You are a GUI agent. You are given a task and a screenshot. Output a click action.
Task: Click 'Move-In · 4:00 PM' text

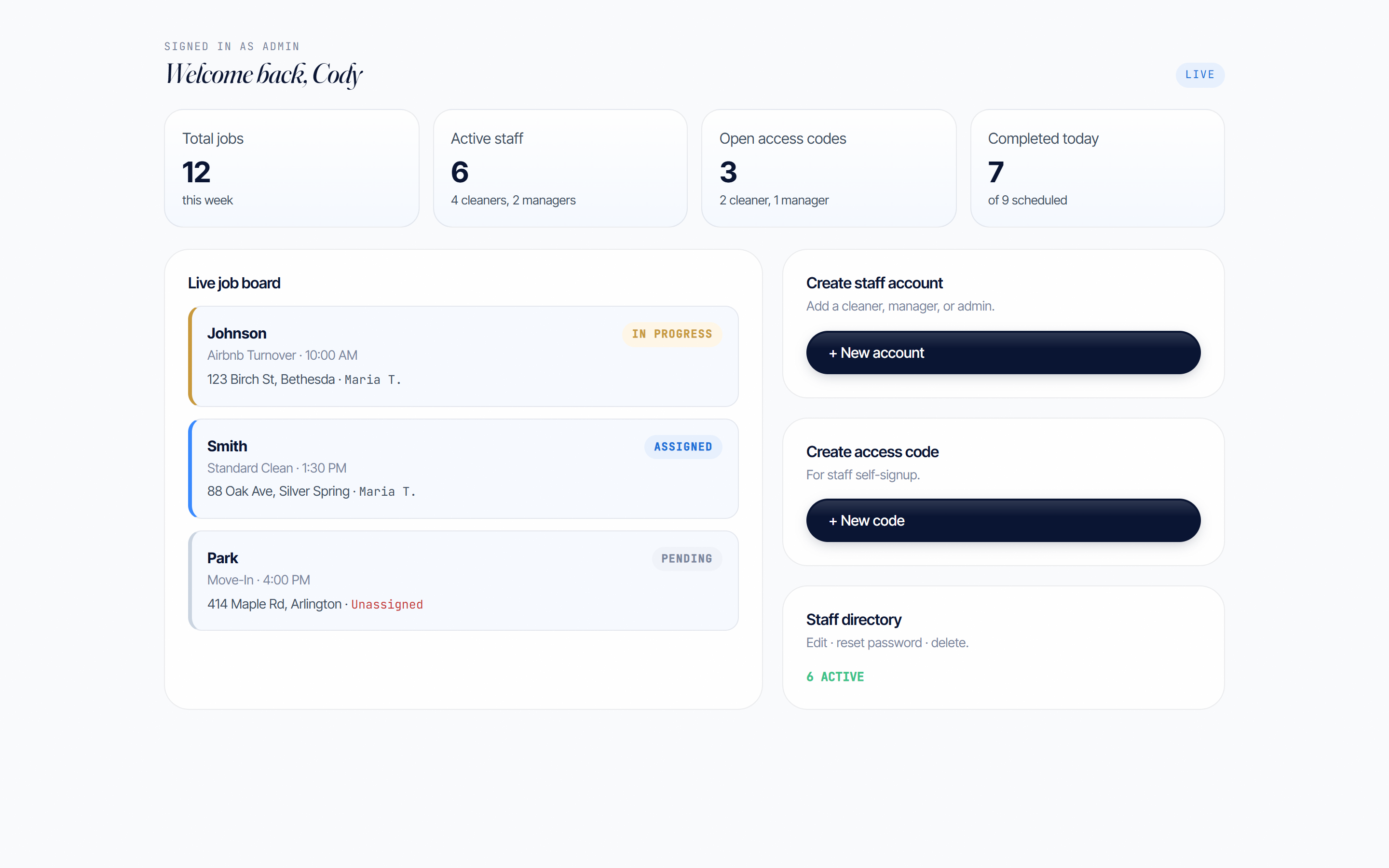[259, 581]
